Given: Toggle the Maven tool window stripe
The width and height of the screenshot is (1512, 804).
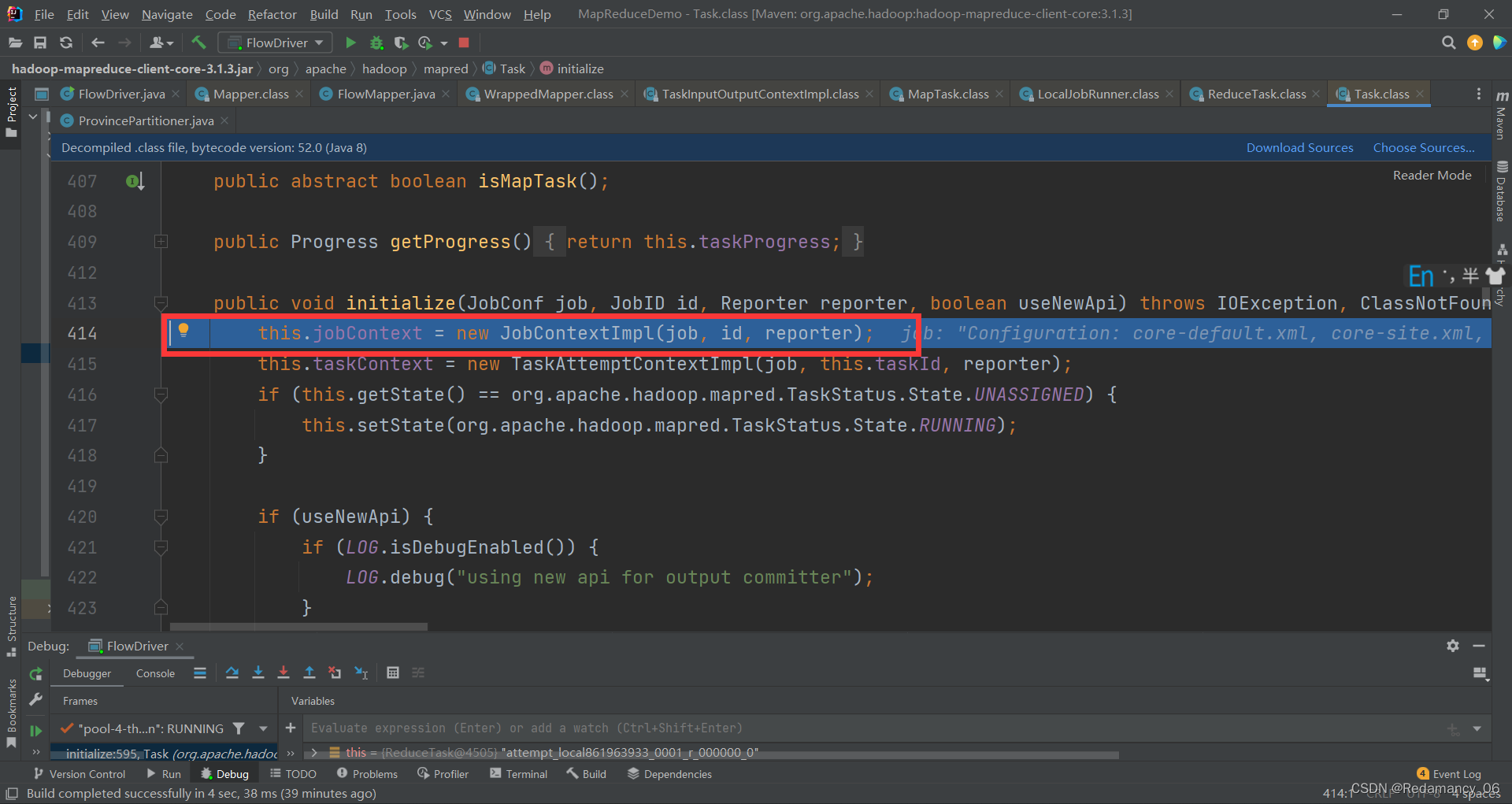Looking at the screenshot, I should pyautogui.click(x=1502, y=115).
